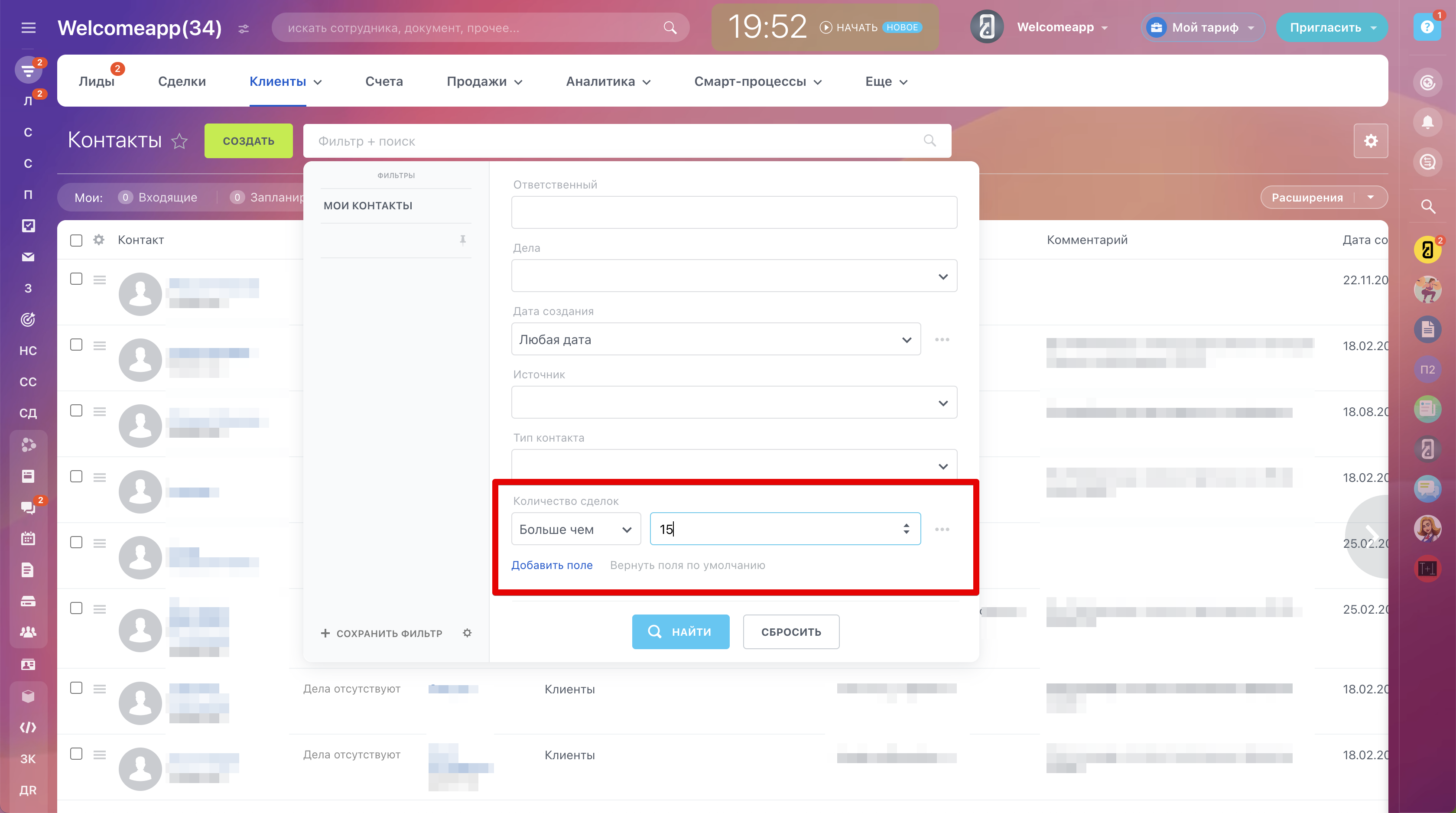Check the second contact row checkbox
1456x813 pixels.
tap(76, 345)
